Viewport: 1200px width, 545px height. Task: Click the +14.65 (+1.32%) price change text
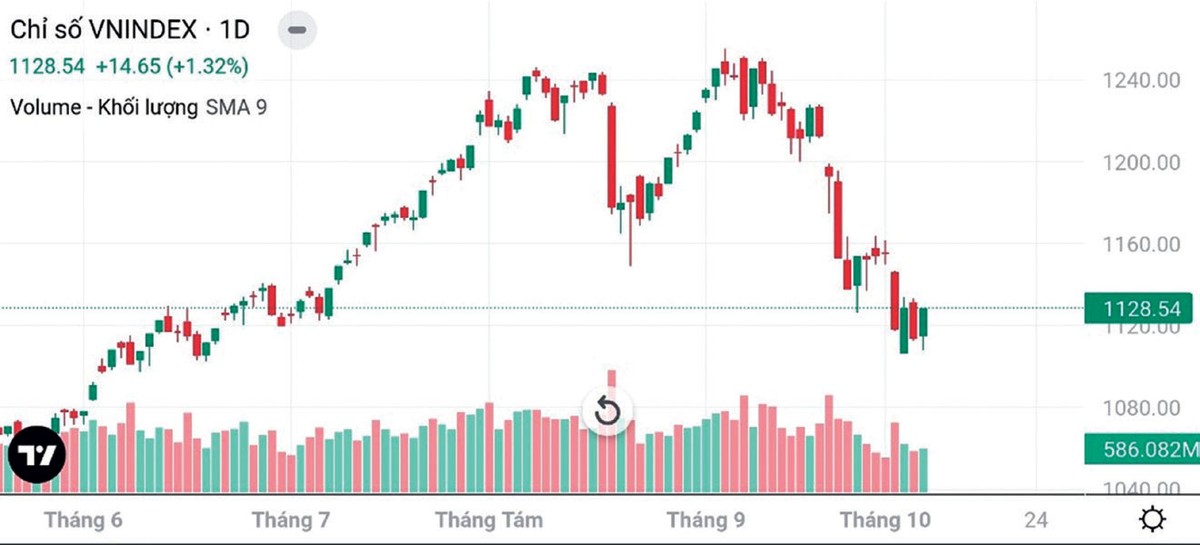click(x=172, y=66)
